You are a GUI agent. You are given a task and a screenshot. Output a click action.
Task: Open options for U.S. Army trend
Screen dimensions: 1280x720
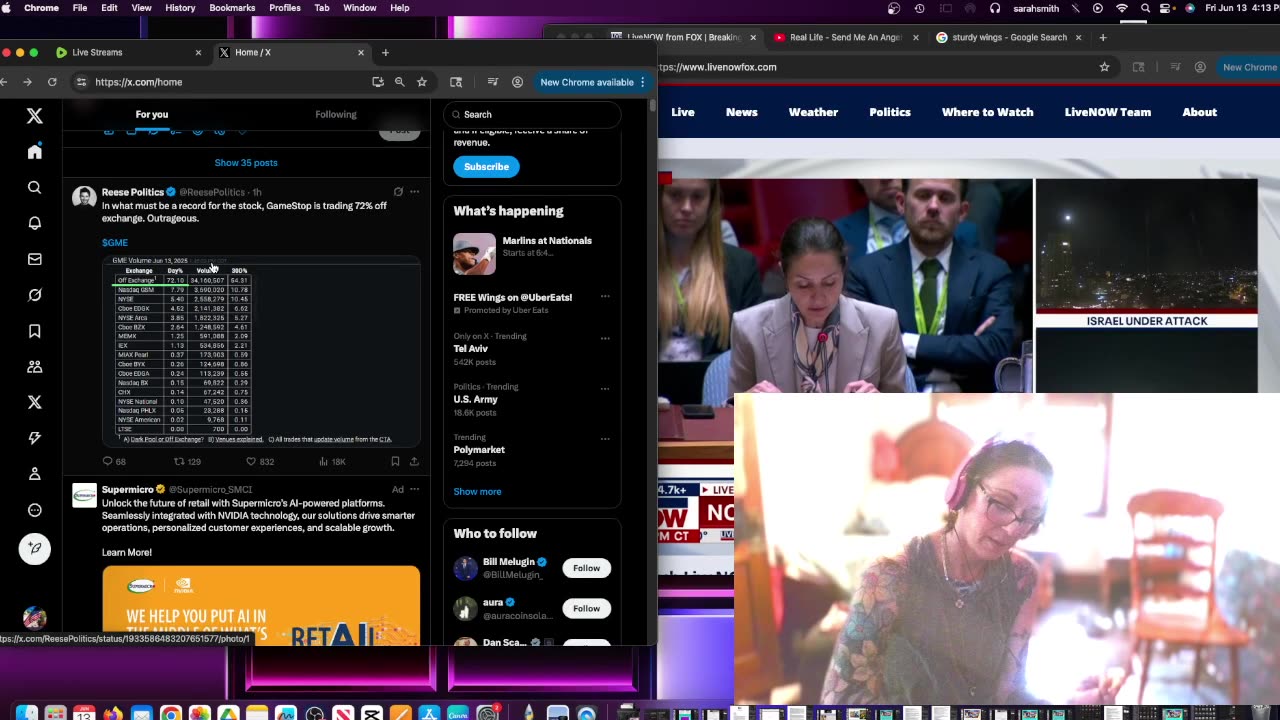[x=605, y=388]
